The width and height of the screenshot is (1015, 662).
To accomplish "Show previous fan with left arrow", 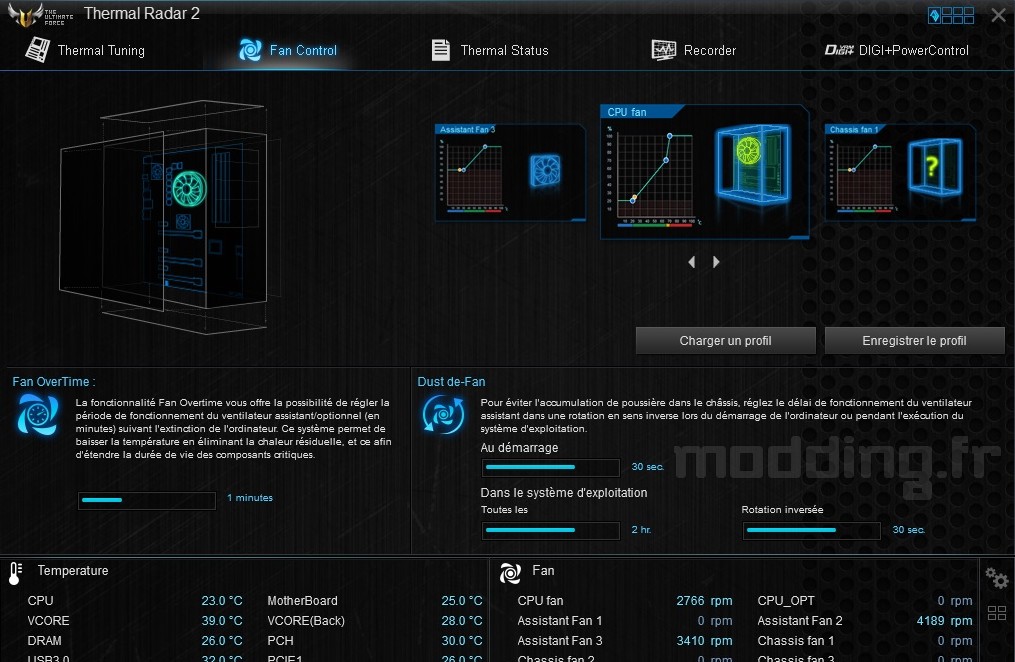I will point(692,262).
